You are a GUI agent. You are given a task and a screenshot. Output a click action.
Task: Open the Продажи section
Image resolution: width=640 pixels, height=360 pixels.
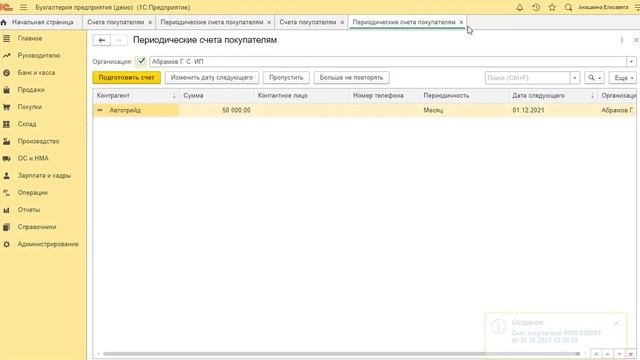pyautogui.click(x=31, y=90)
